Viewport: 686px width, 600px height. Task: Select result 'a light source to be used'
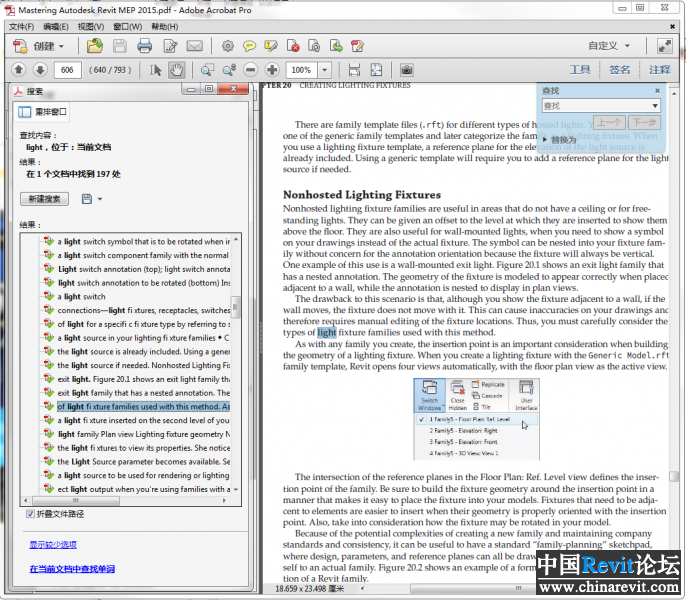(144, 475)
